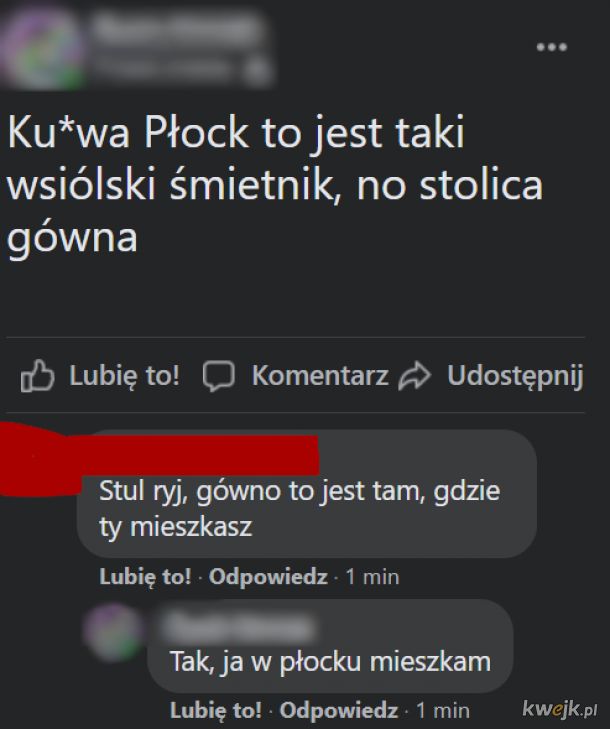Like the 'Tak, ja w płocku mieszkam' reply

(x=216, y=710)
